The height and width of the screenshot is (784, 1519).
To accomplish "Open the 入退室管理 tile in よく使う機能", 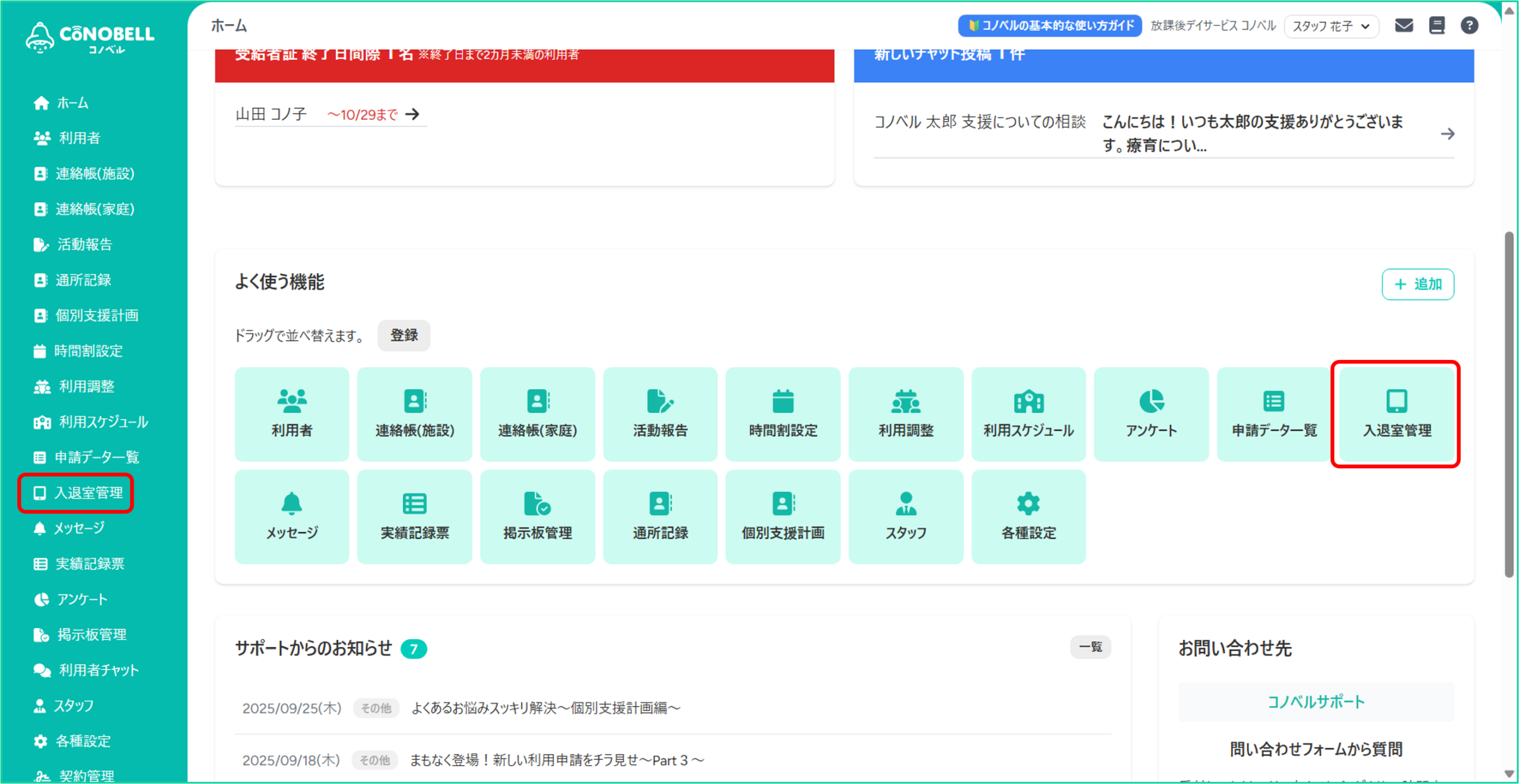I will click(1396, 414).
